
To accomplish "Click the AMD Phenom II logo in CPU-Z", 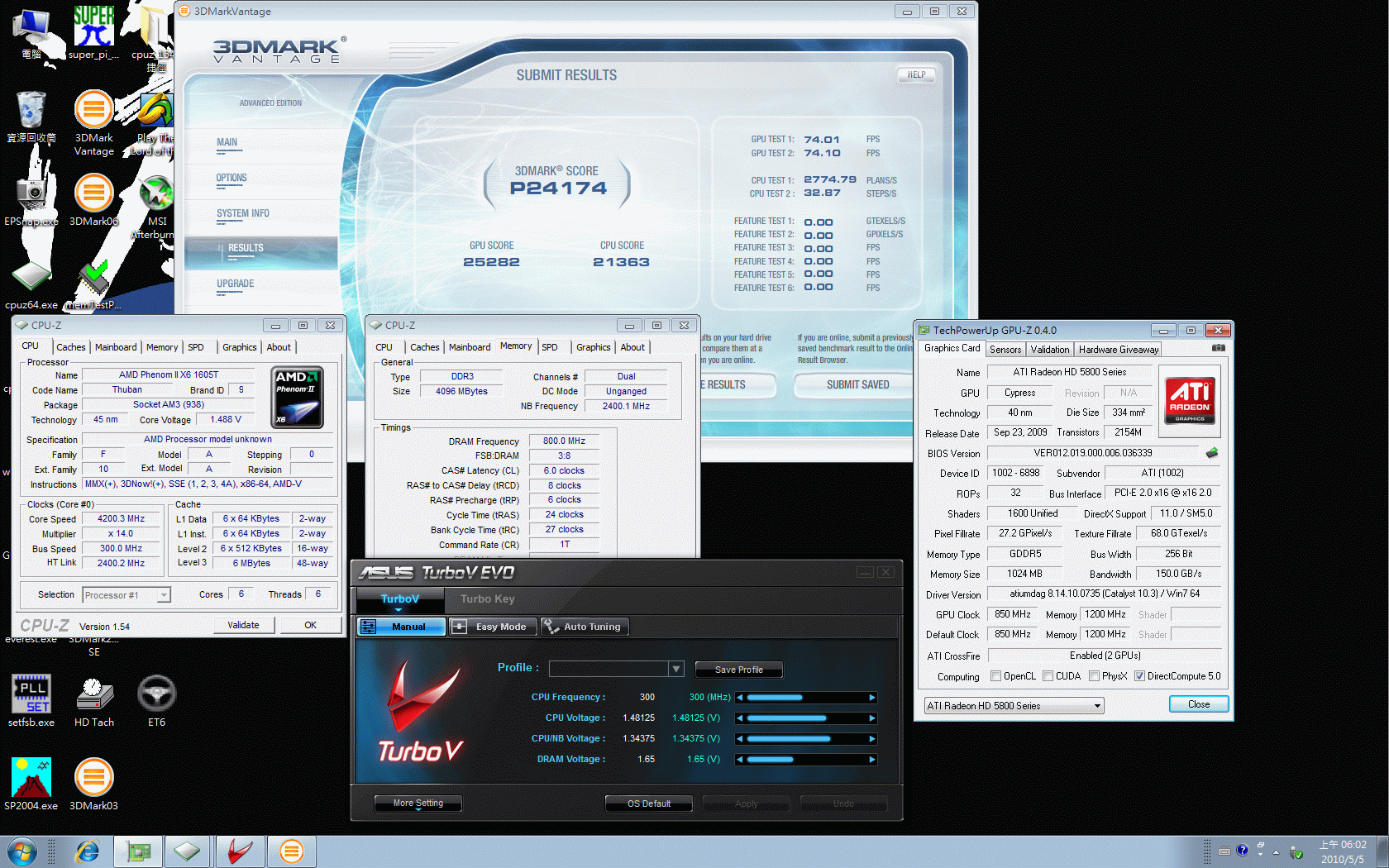I will 298,398.
